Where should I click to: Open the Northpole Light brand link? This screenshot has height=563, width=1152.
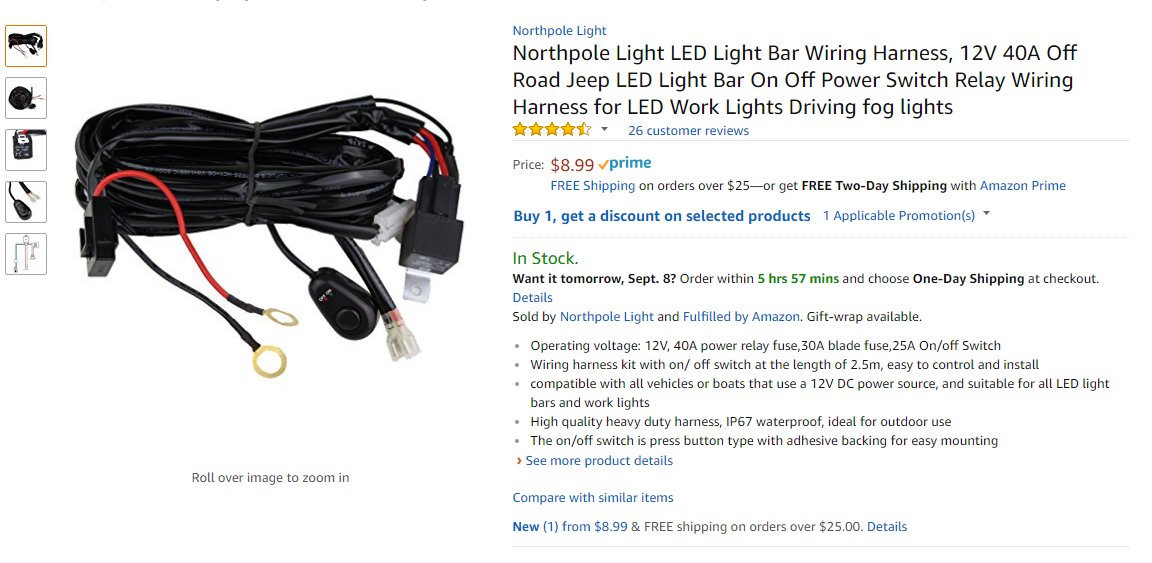click(560, 30)
